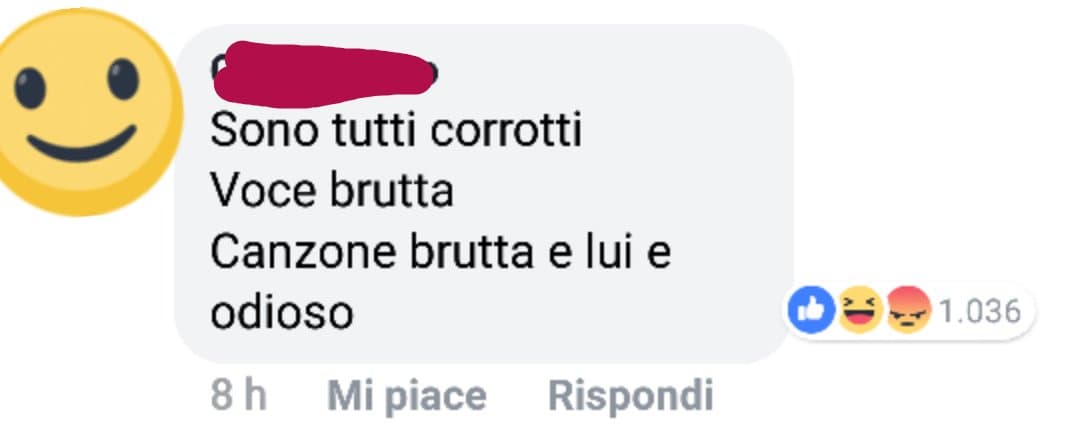The width and height of the screenshot is (1080, 436).
Task: Open the 8 h timestamp link
Action: tap(238, 396)
